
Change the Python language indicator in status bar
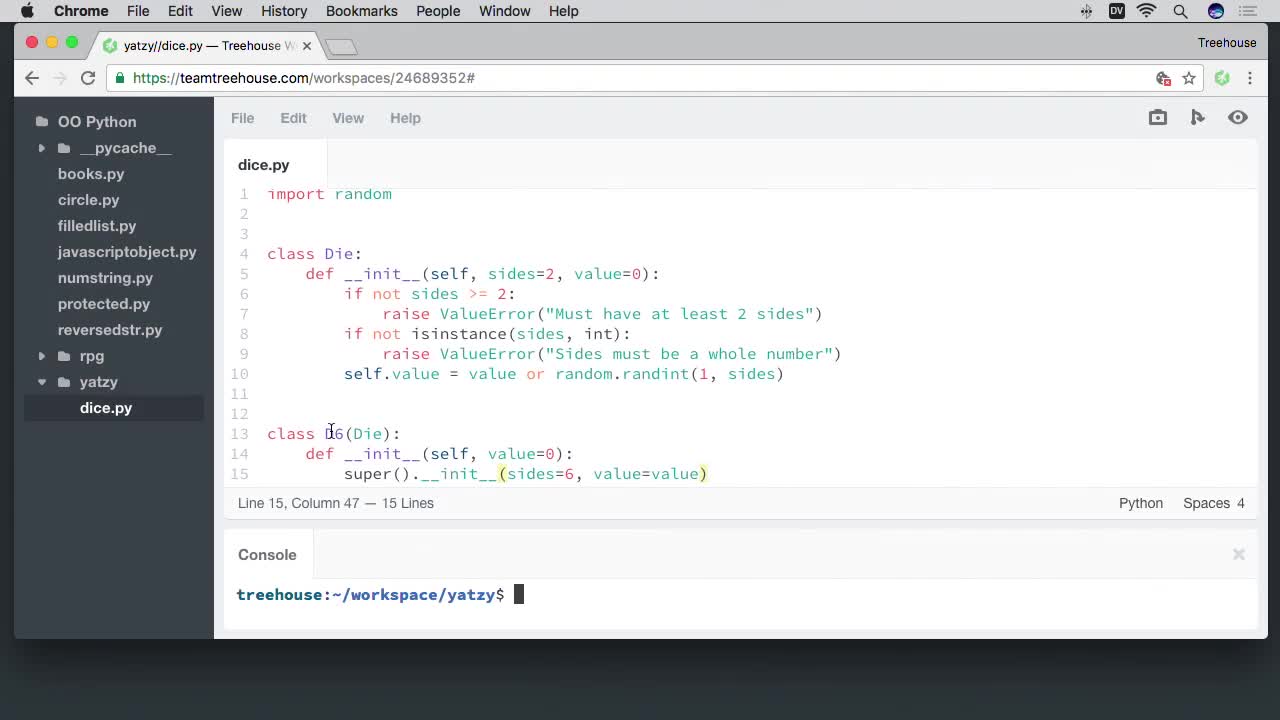click(x=1140, y=503)
